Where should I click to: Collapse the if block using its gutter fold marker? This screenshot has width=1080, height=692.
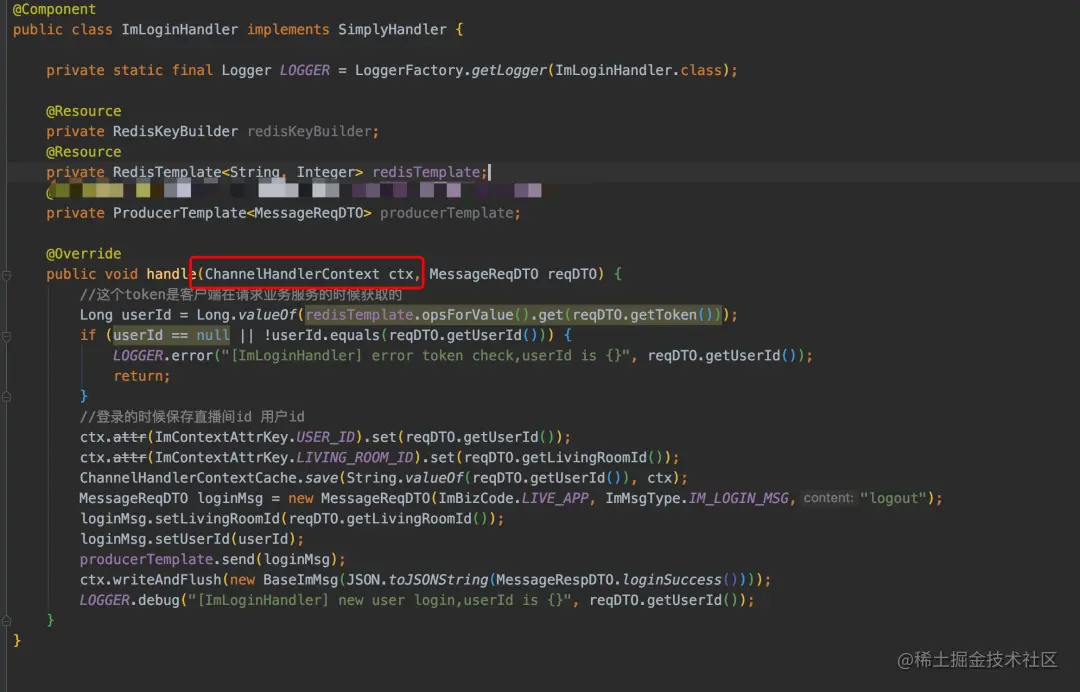6,337
